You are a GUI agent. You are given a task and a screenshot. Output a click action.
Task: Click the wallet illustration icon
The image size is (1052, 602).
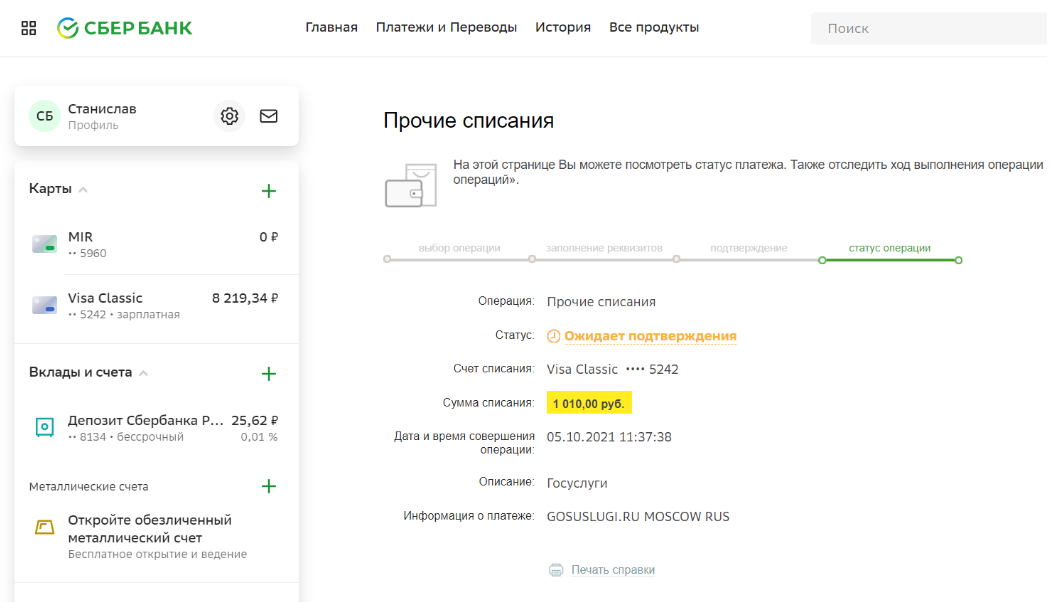point(411,185)
